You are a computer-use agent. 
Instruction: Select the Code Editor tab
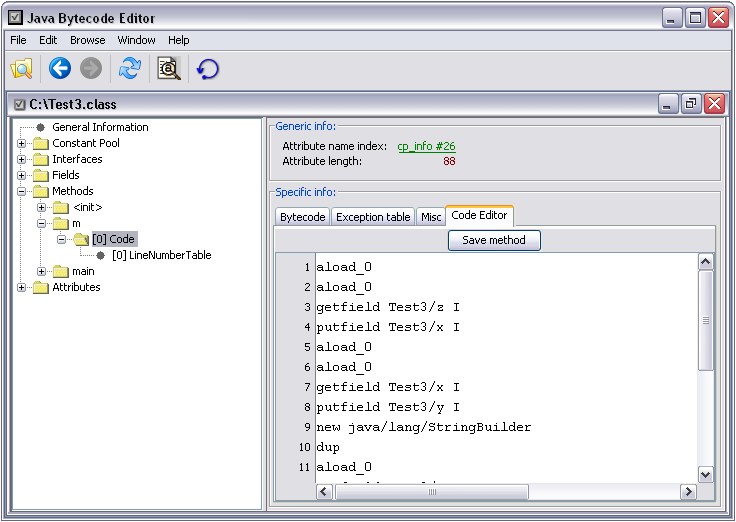(479, 215)
